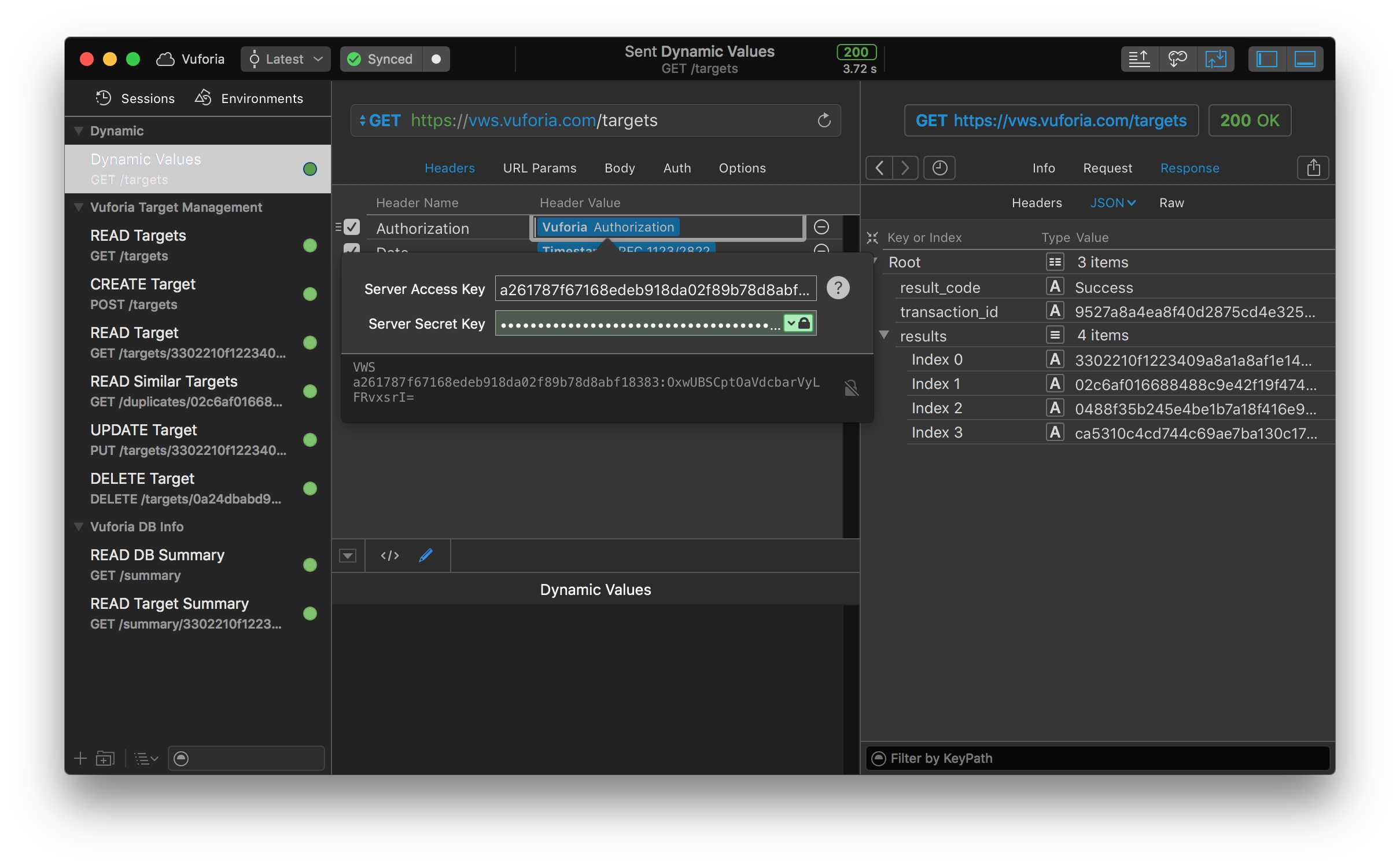This screenshot has width=1400, height=867.
Task: Uncheck the Authorization header checkbox
Action: [352, 227]
